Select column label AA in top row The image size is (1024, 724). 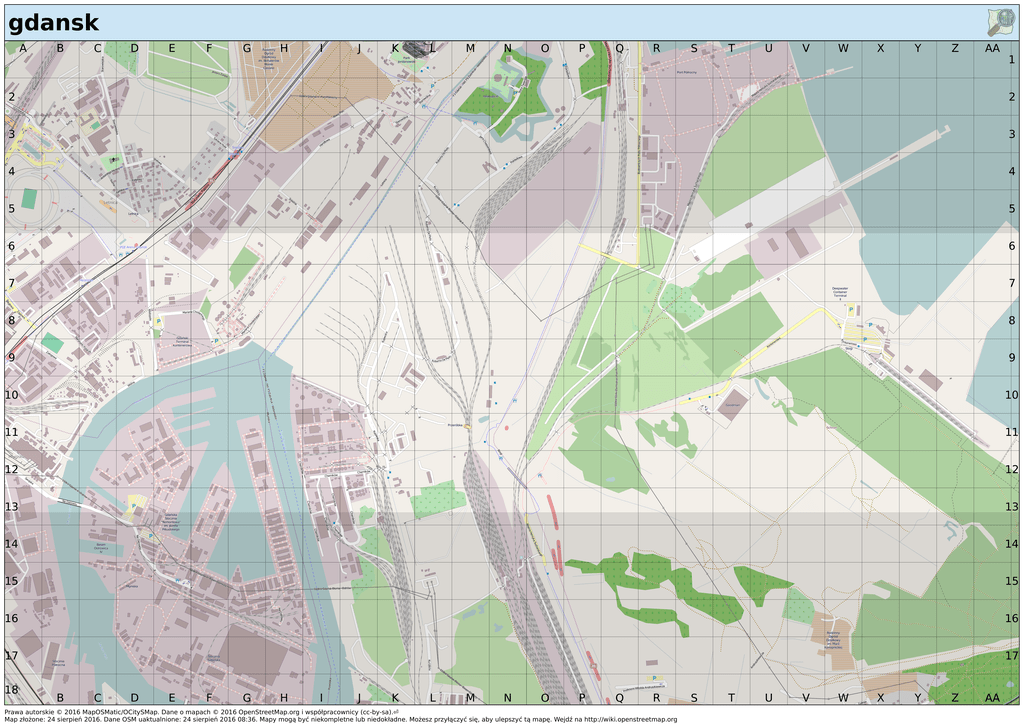pyautogui.click(x=992, y=48)
